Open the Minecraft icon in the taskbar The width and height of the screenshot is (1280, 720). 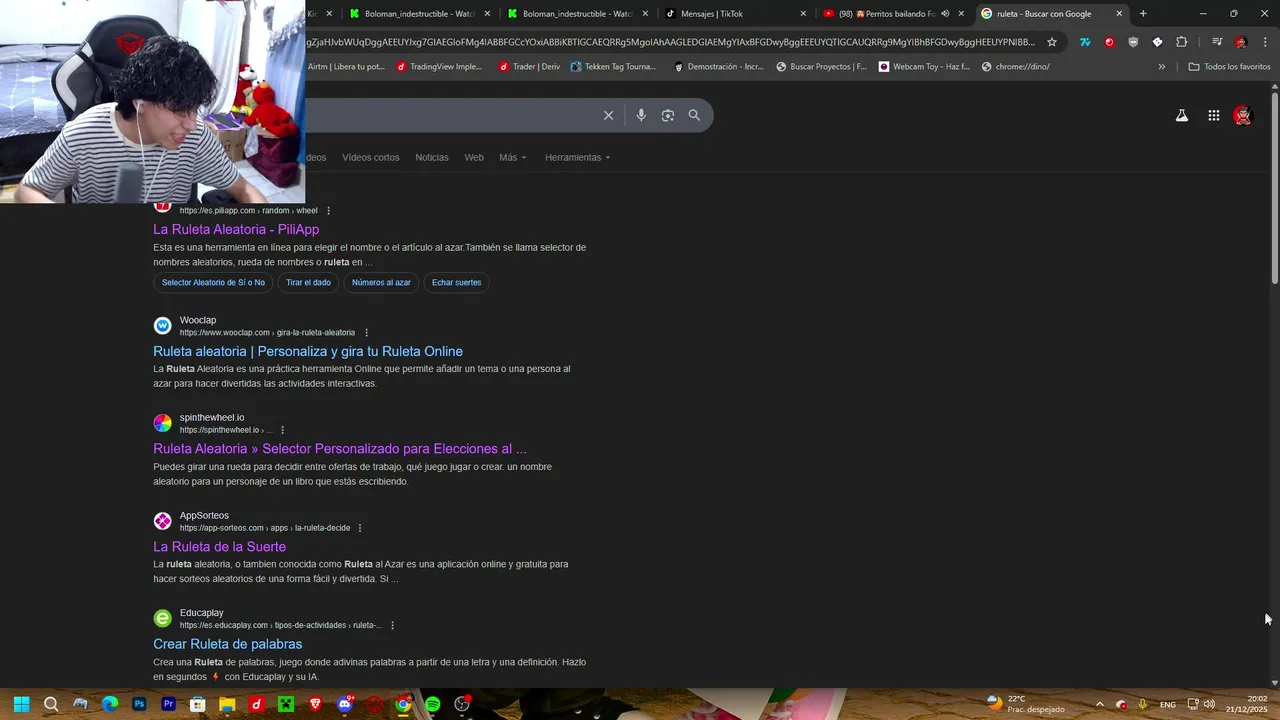(x=286, y=704)
